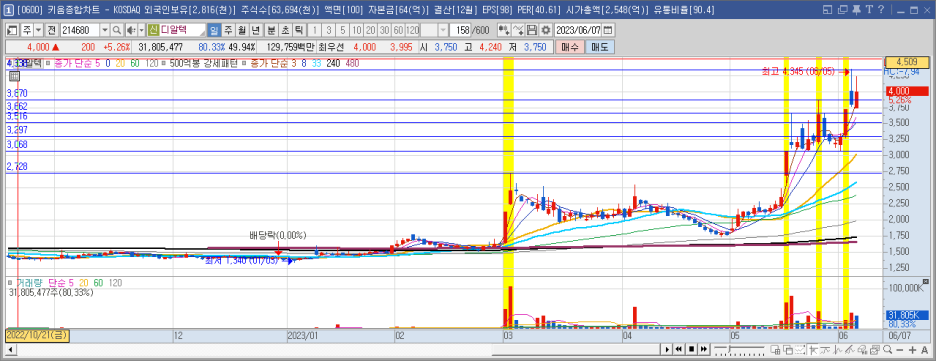This screenshot has height=361, width=936.
Task: Zoom in chart with the plus icon
Action: [913, 350]
